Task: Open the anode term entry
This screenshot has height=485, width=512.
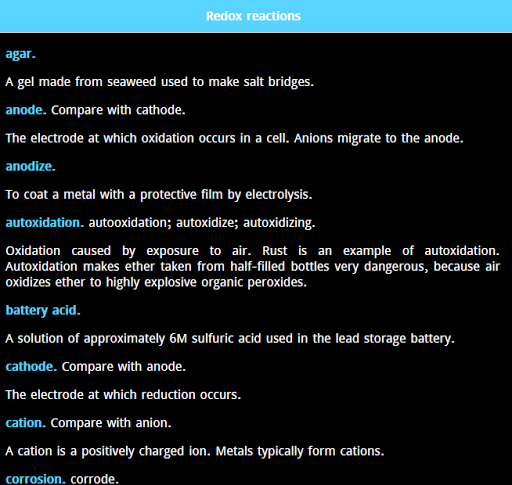Action: coord(26,110)
